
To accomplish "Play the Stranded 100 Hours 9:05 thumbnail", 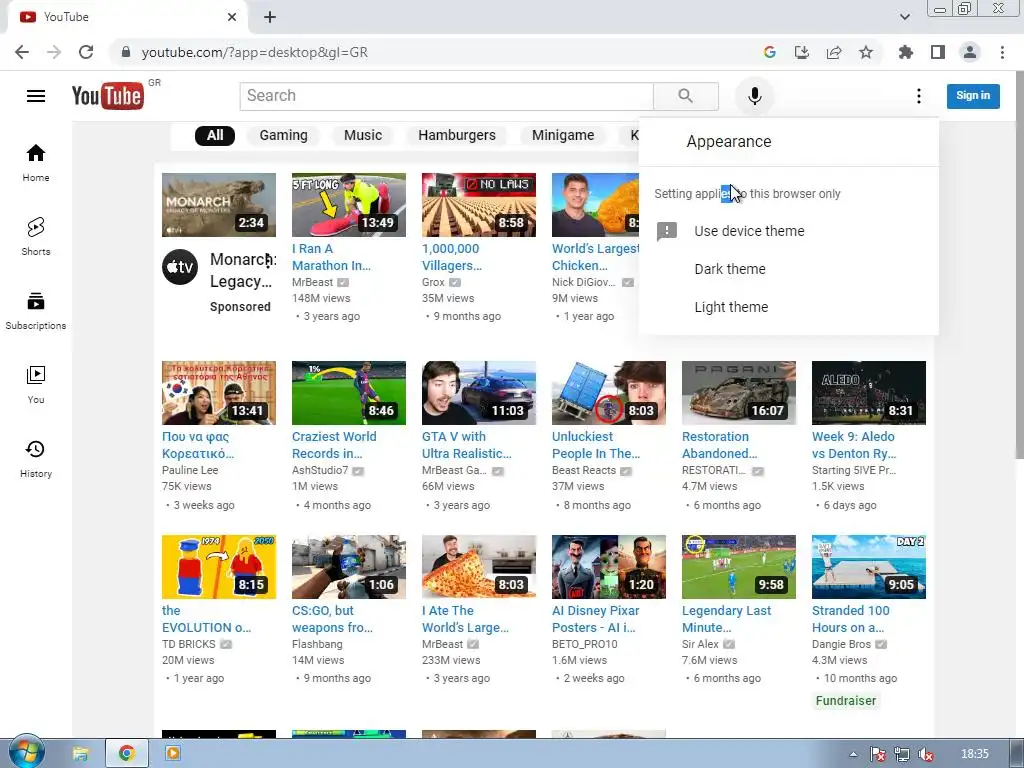I will coord(869,567).
